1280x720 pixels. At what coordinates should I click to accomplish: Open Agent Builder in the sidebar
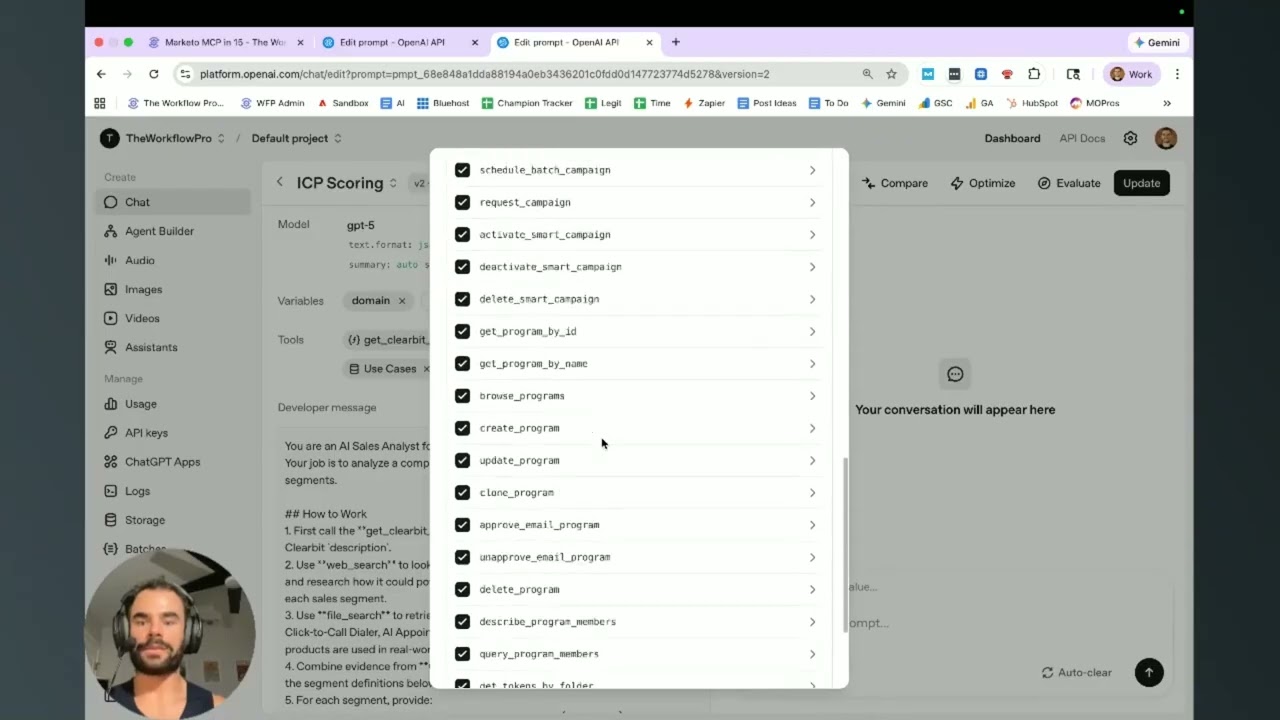[174, 231]
